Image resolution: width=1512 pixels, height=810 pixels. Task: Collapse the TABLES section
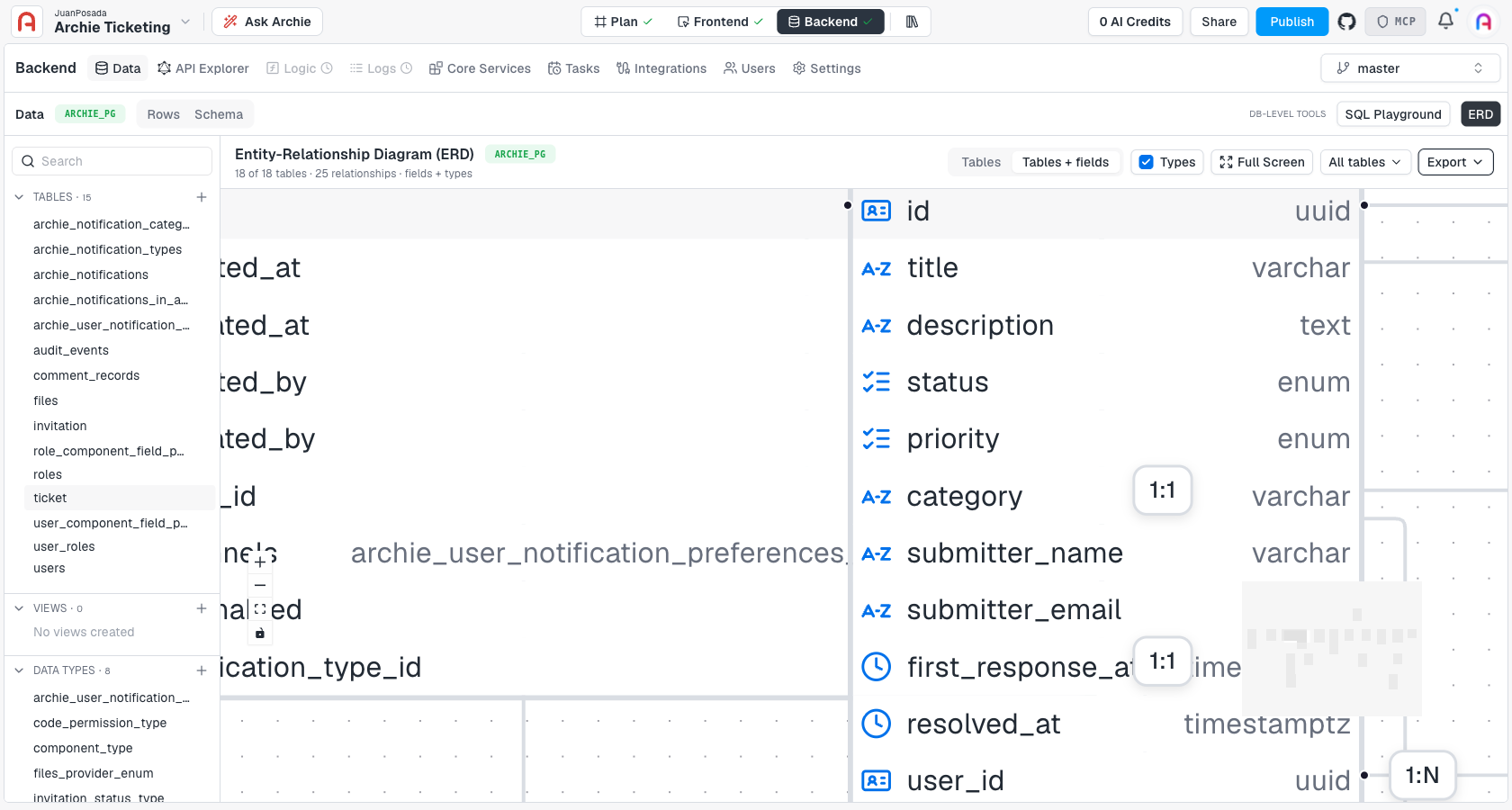[x=19, y=197]
